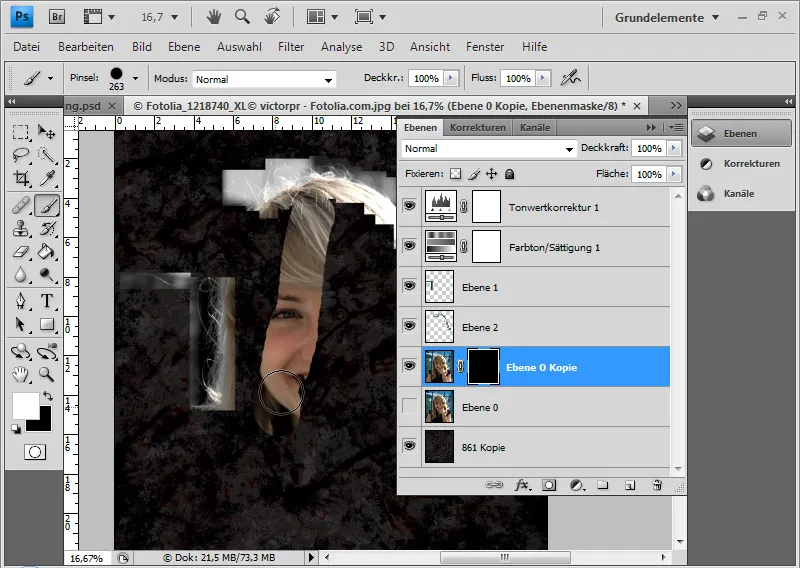Click Korrekturen button in right dock
800x568 pixels.
pyautogui.click(x=741, y=164)
